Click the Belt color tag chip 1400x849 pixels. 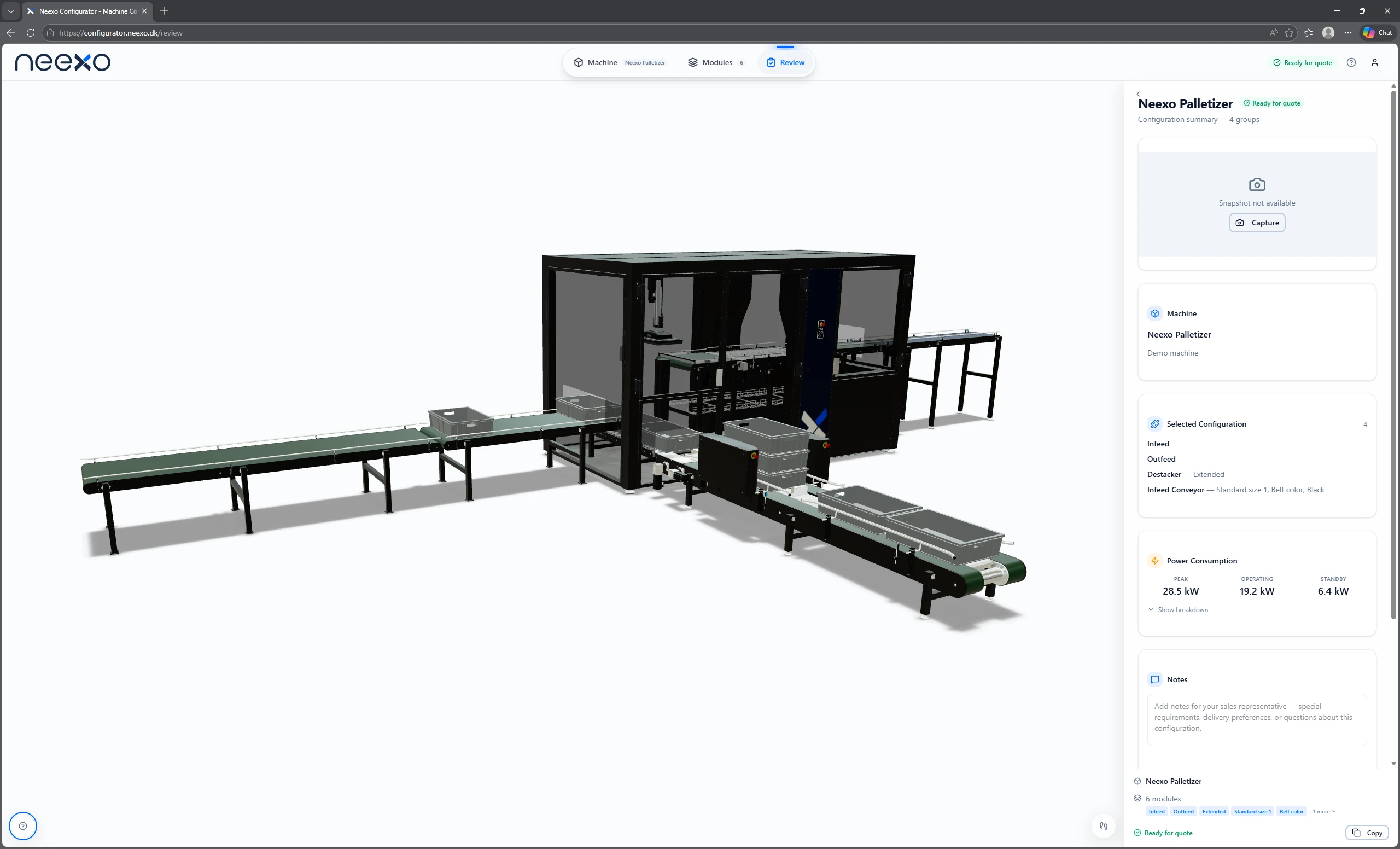[1292, 811]
